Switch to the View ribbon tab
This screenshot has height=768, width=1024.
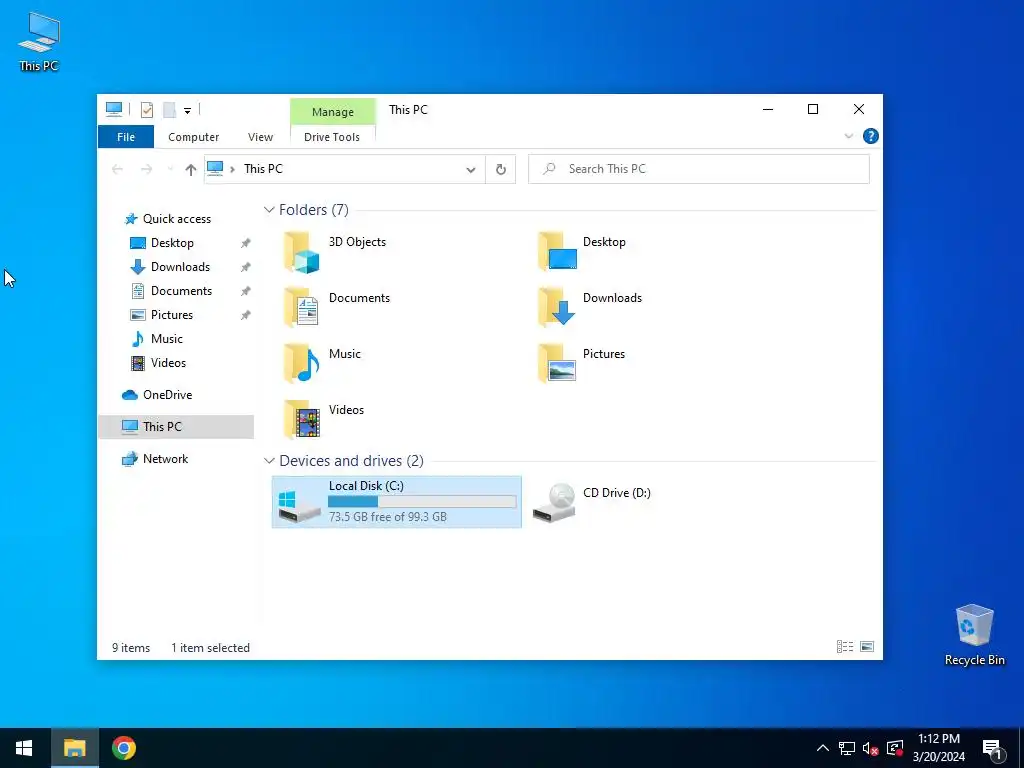coord(260,137)
